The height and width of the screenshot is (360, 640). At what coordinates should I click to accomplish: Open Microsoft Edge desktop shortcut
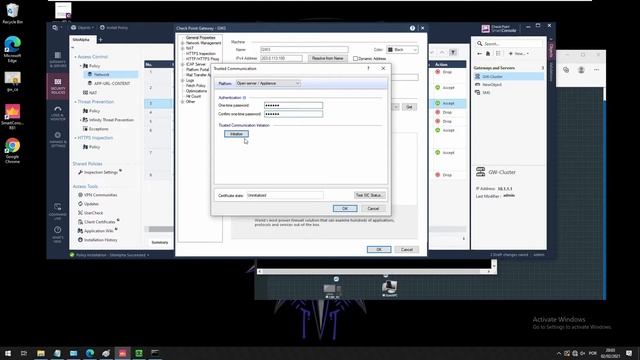[12, 49]
